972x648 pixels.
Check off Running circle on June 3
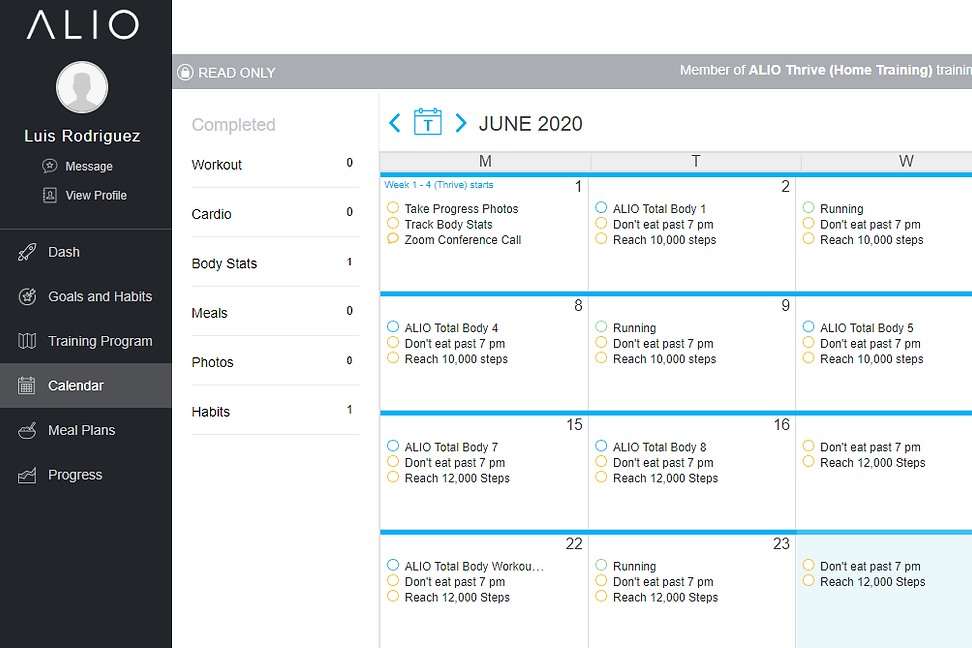(x=808, y=207)
